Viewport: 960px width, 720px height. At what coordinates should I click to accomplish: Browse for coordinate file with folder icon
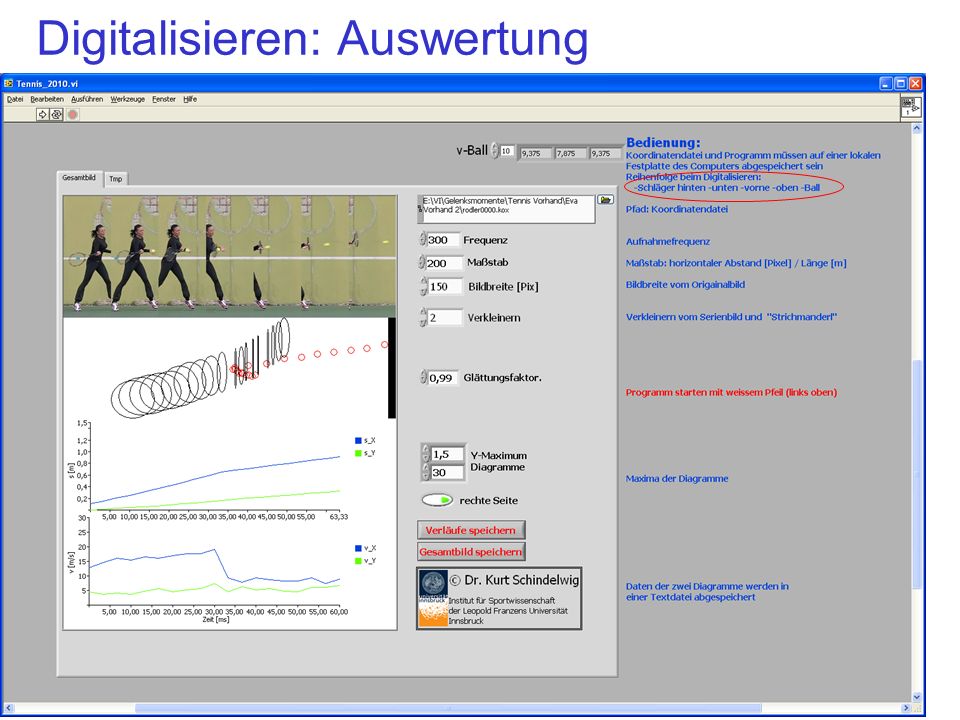(x=606, y=200)
